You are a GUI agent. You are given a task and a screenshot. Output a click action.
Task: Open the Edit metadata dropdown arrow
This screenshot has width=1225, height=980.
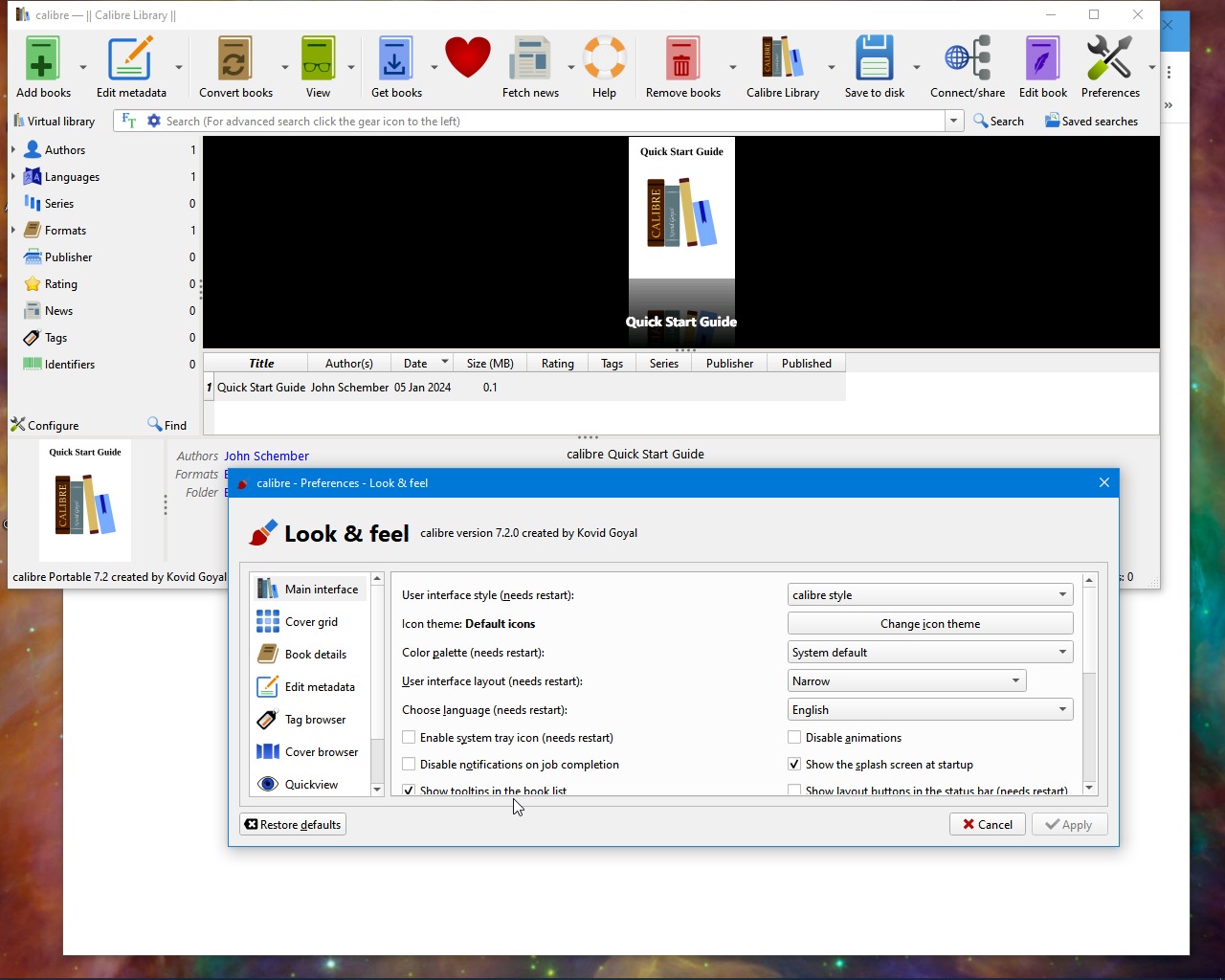[179, 67]
